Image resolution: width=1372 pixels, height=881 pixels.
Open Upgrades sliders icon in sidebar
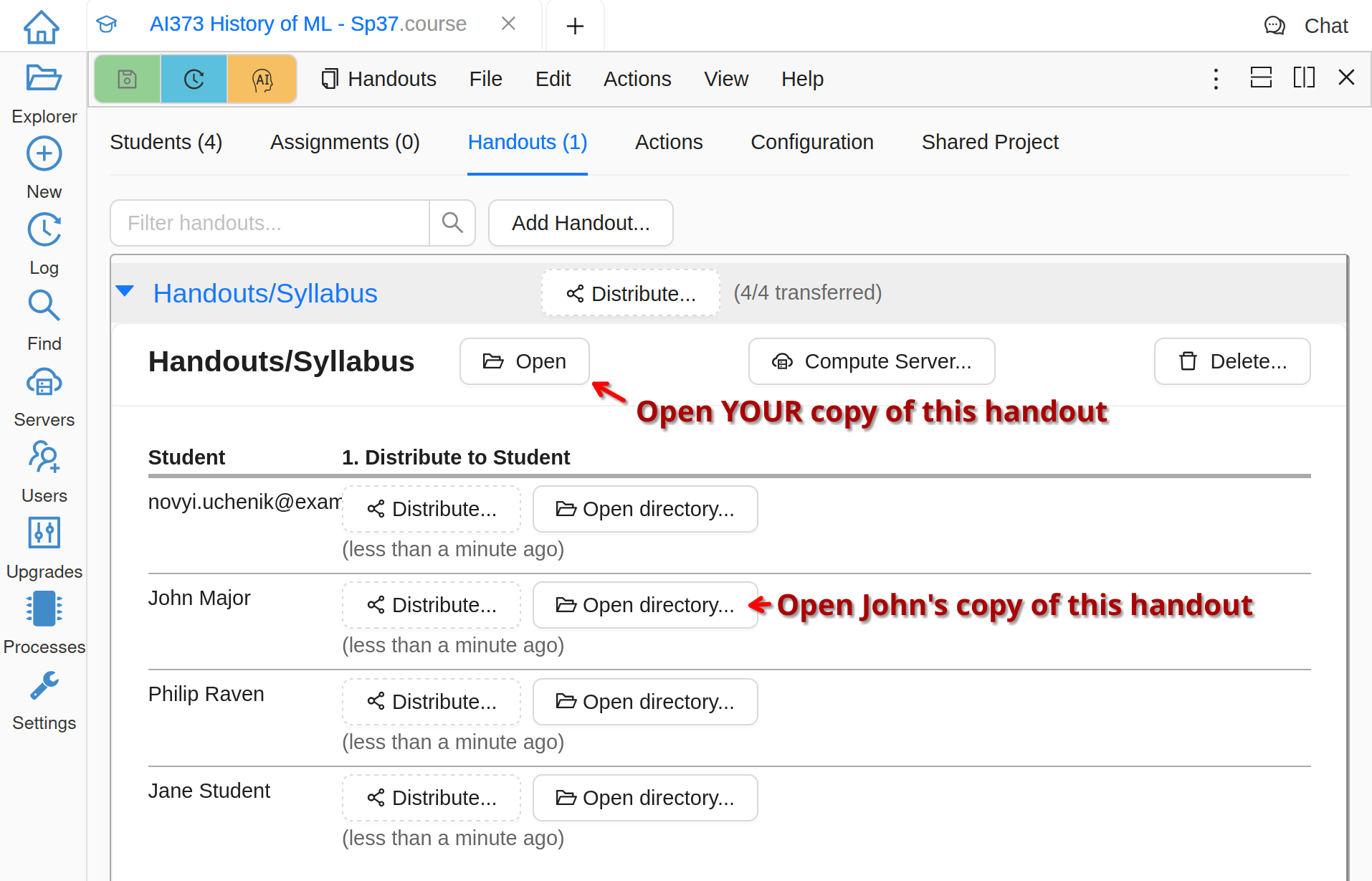click(44, 533)
